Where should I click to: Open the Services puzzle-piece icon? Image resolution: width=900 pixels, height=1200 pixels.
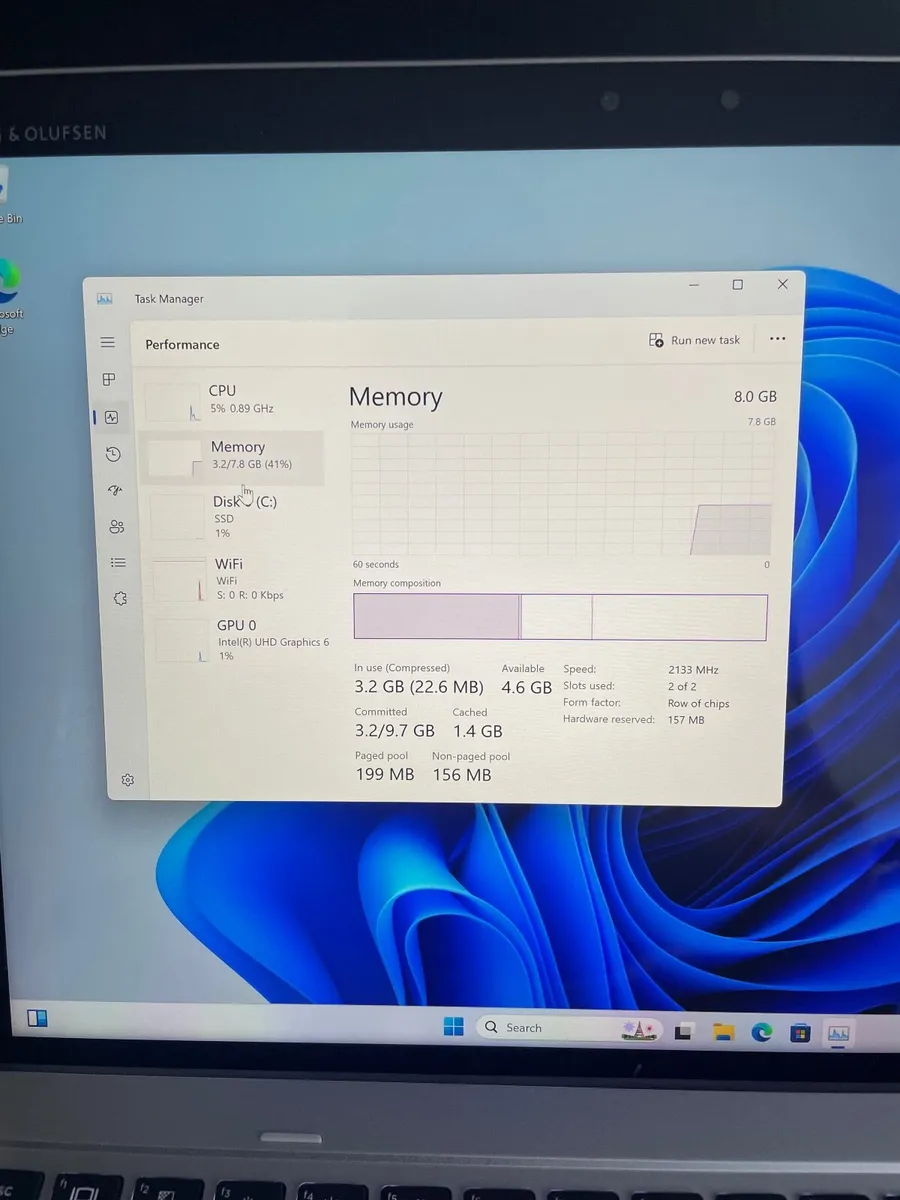coord(120,599)
